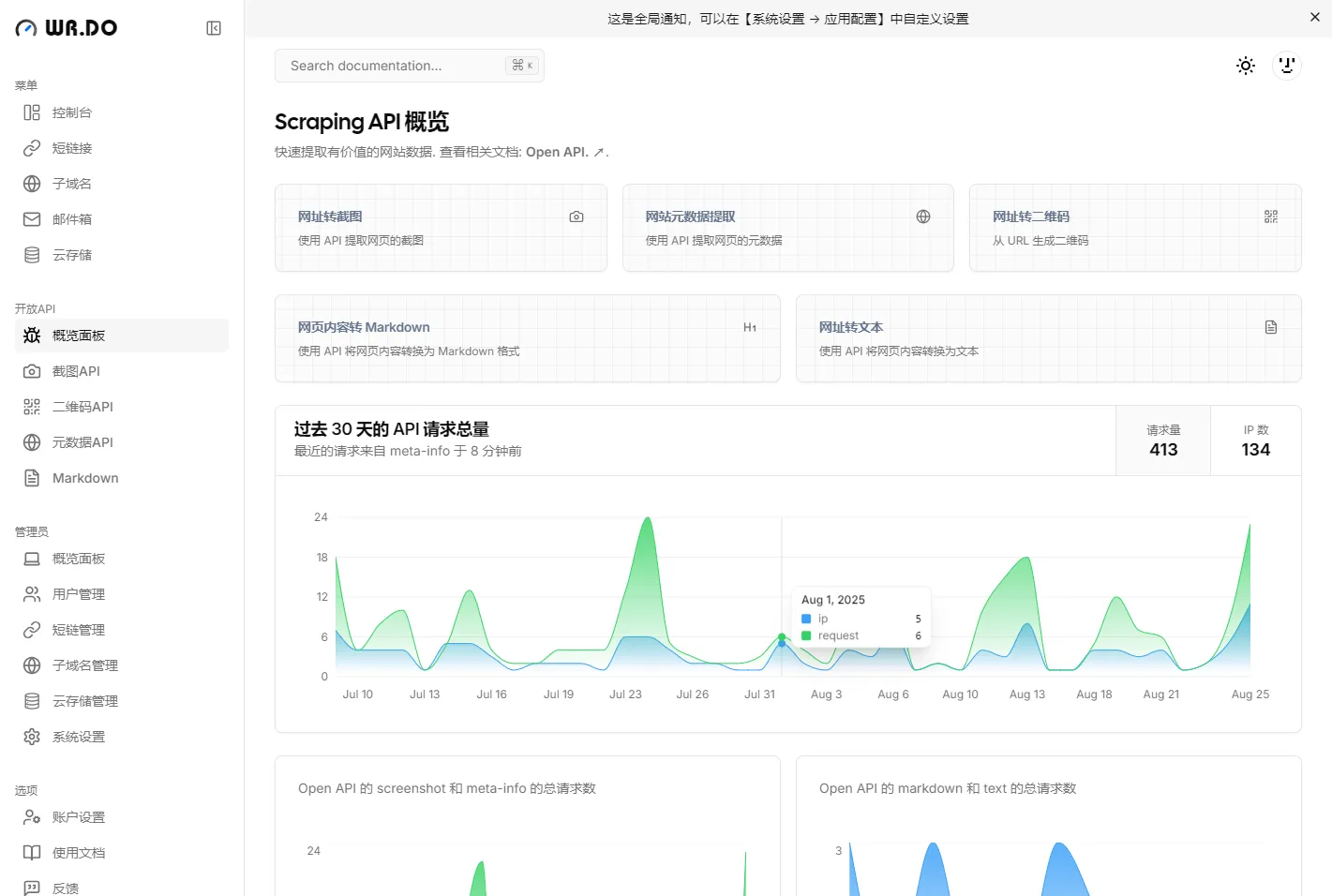The image size is (1332, 896).
Task: Open 云存储 in the sidebar
Action: (122, 255)
